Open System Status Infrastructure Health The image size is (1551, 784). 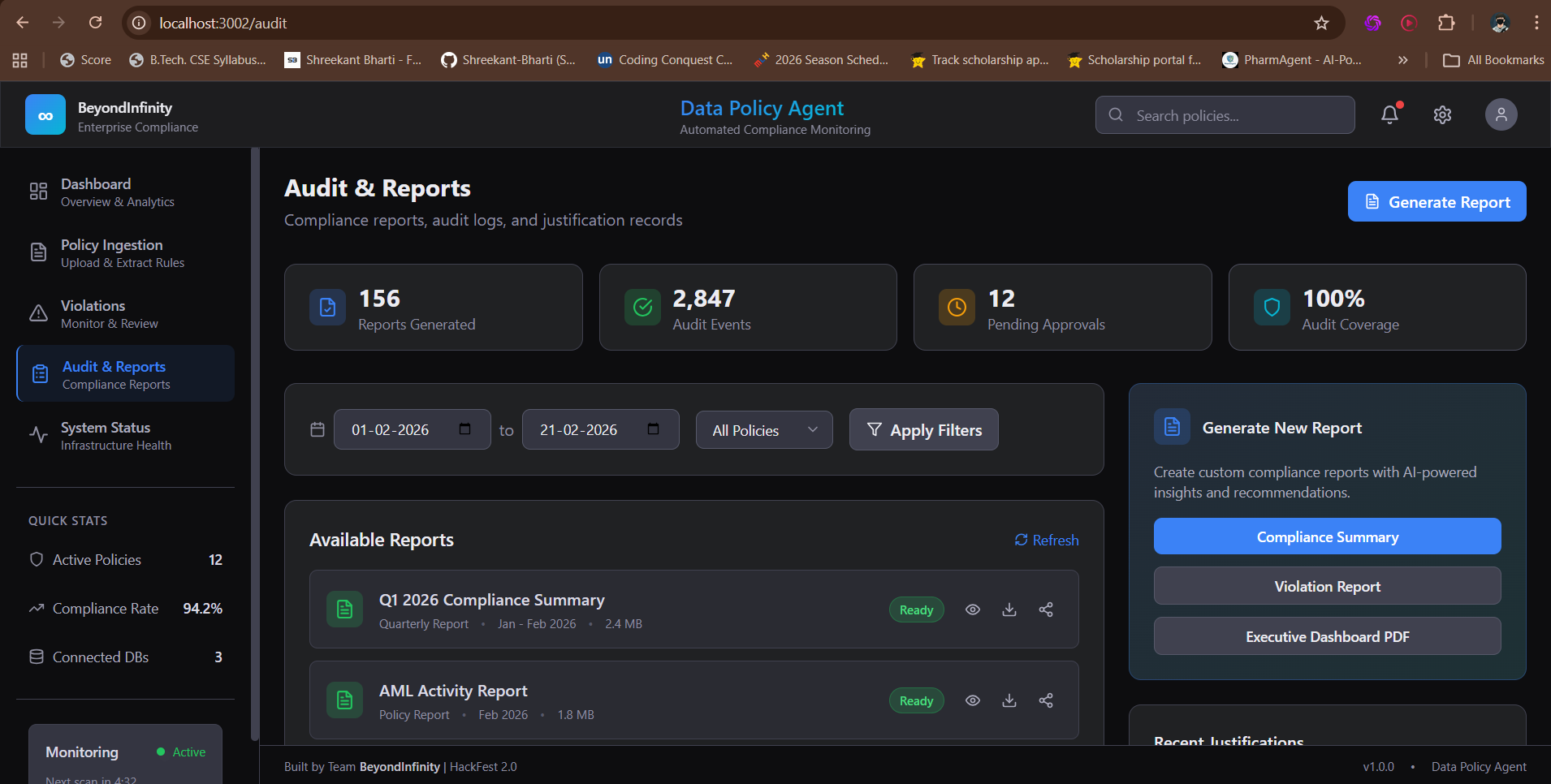(x=125, y=436)
